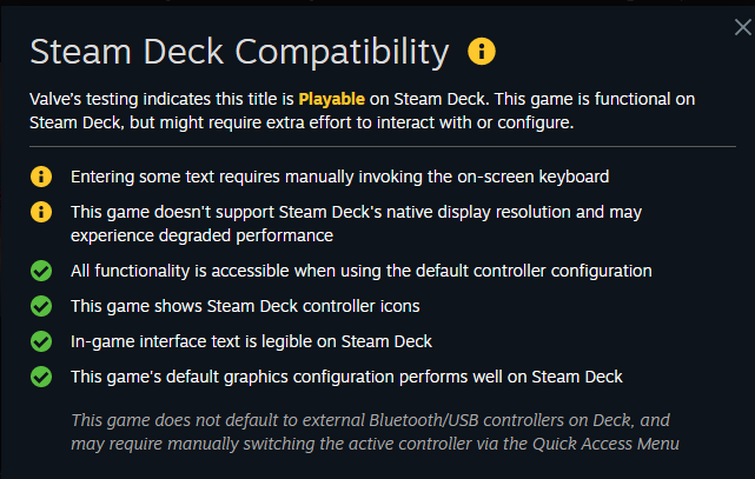The width and height of the screenshot is (755, 479).
Task: Click 'default graphics configuration performs well' line
Action: click(347, 376)
